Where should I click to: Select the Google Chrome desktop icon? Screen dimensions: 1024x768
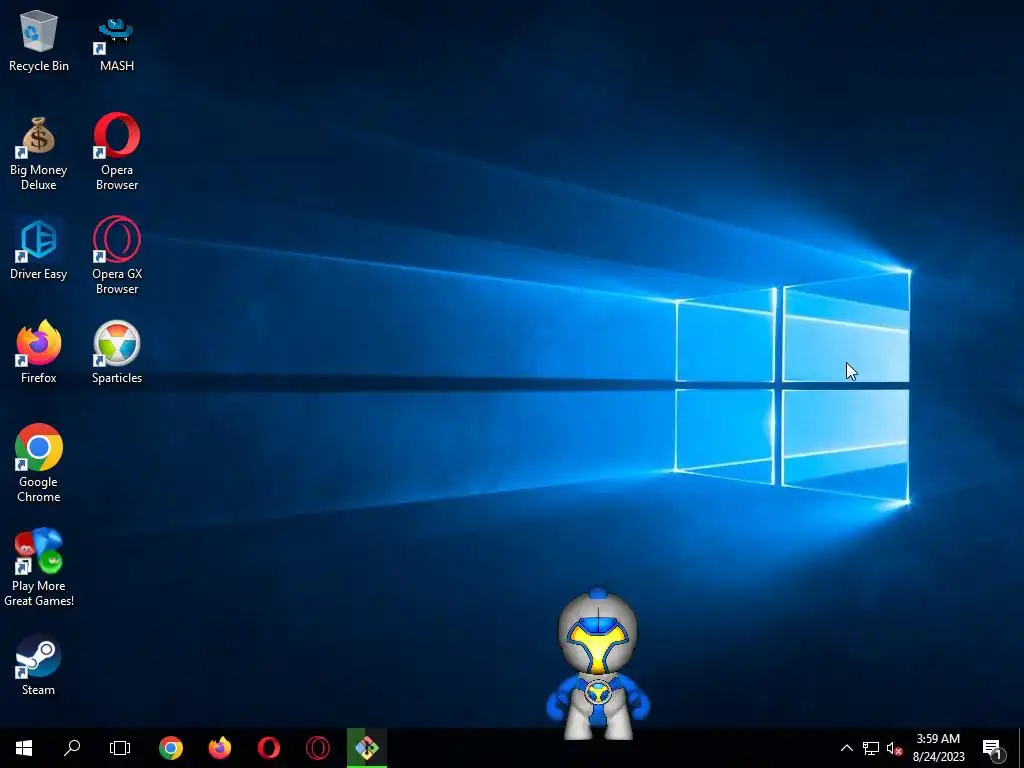coord(39,463)
